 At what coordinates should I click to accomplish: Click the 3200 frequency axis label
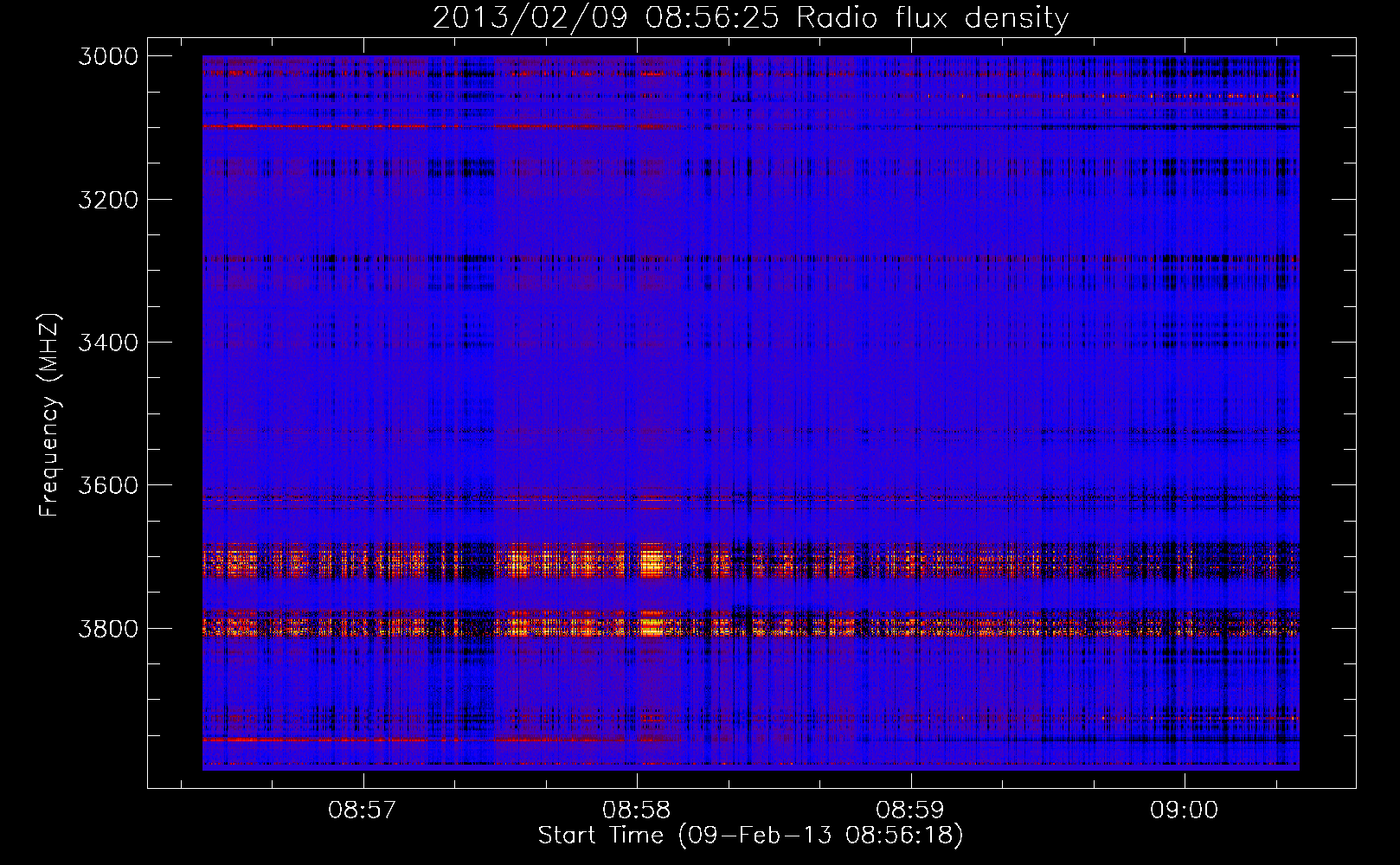click(108, 200)
